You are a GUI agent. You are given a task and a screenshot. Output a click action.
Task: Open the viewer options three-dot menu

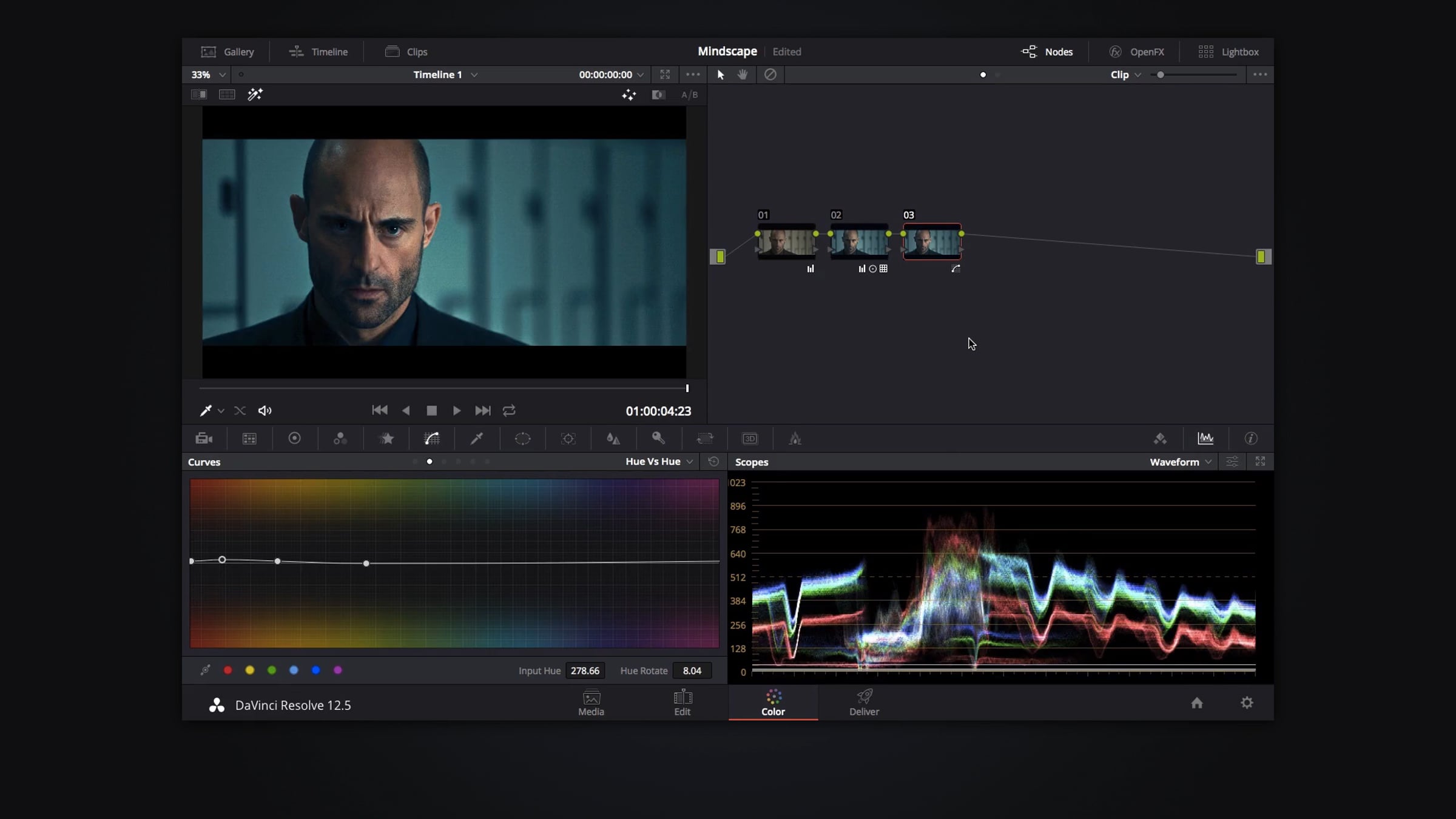693,75
